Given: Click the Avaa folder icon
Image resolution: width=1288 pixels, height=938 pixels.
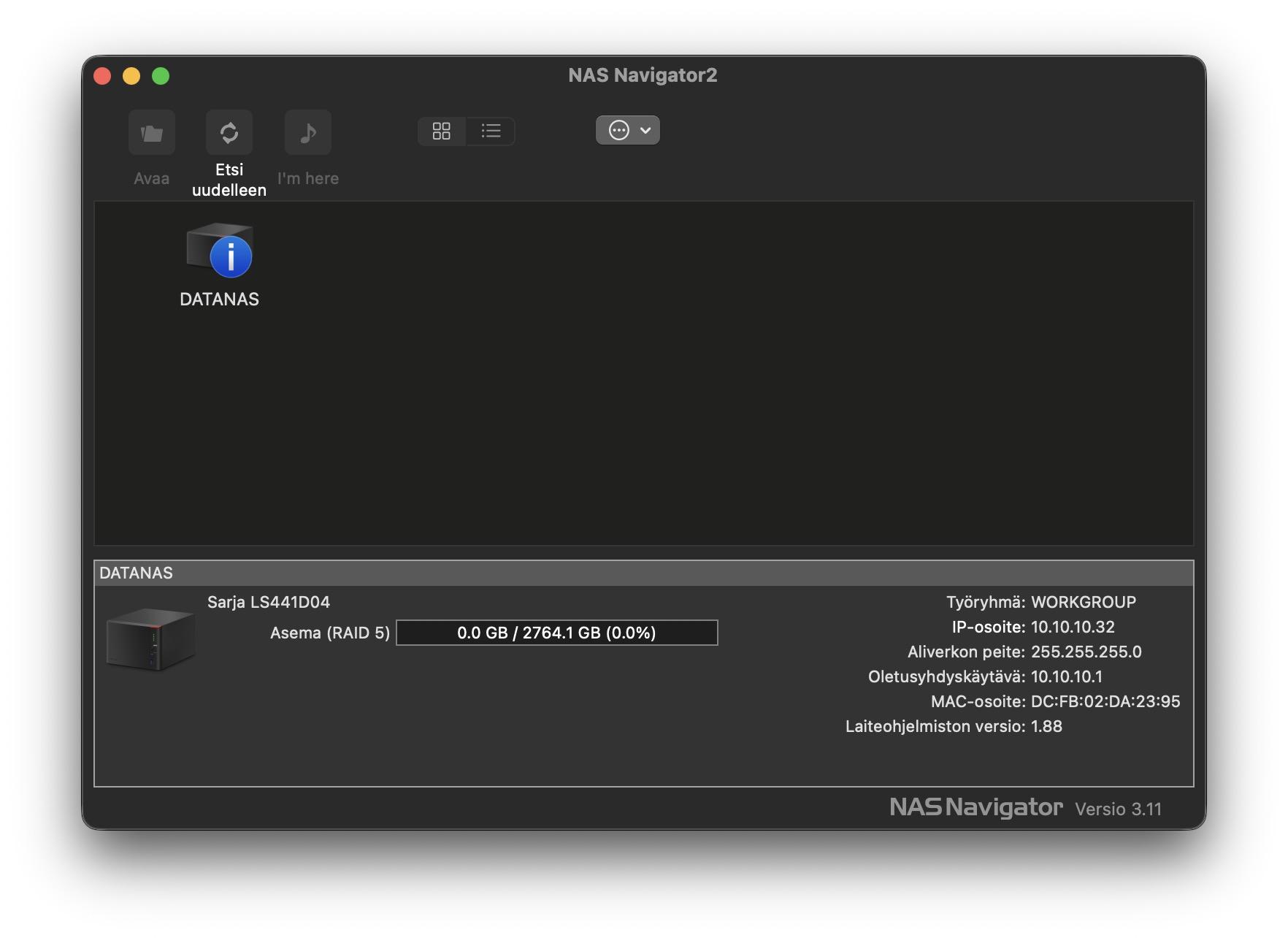Looking at the screenshot, I should tap(151, 133).
